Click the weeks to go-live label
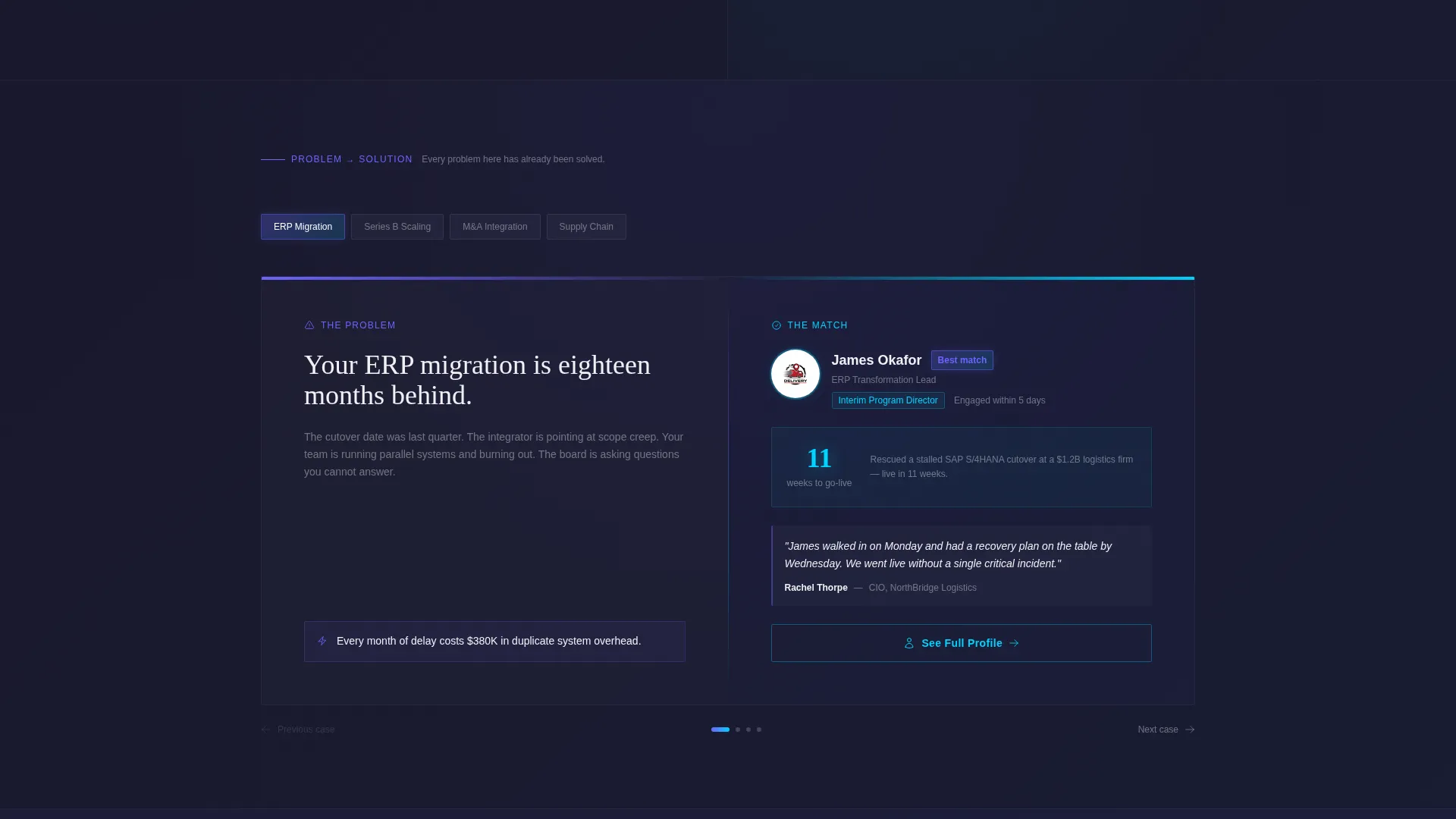This screenshot has width=1456, height=819. (x=819, y=483)
